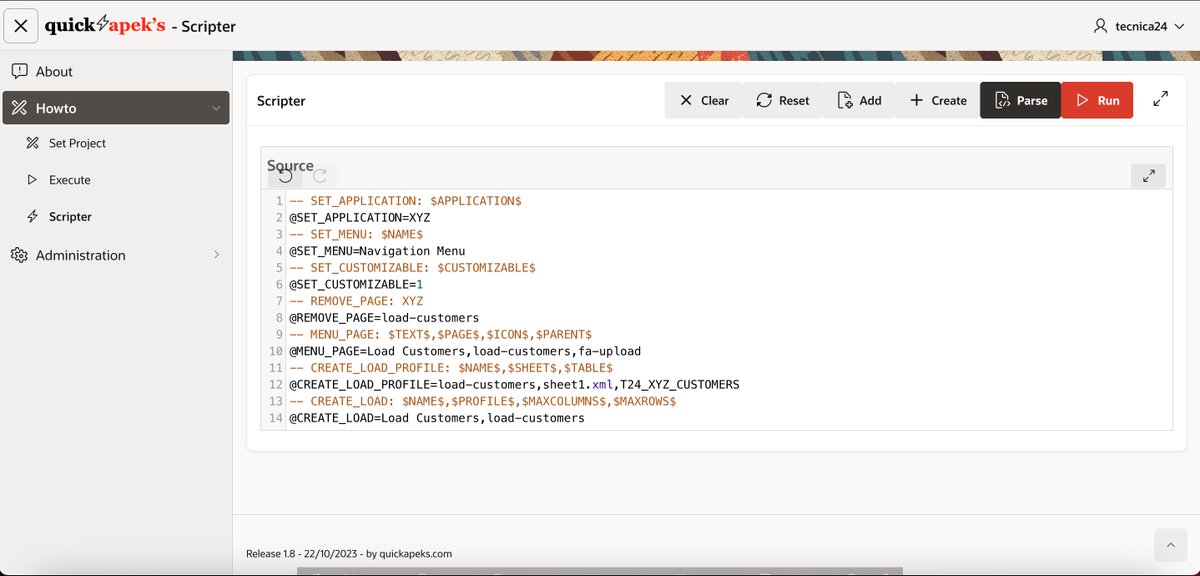This screenshot has width=1200, height=576.
Task: Click the '-- CREATE_LOAD_PROFILE:' comment line
Action: [x=451, y=368]
